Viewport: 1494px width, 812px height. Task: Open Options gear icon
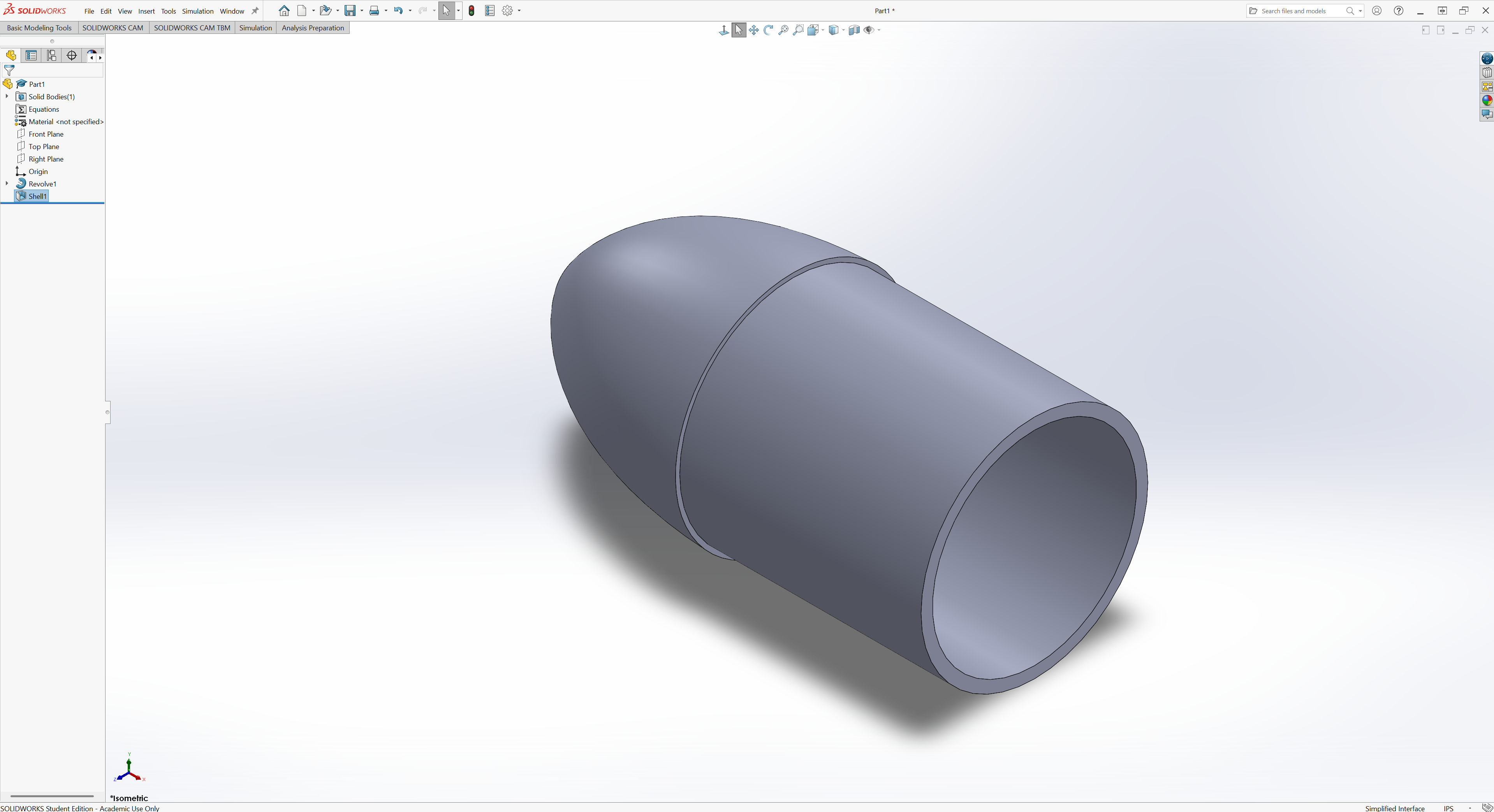[x=507, y=11]
